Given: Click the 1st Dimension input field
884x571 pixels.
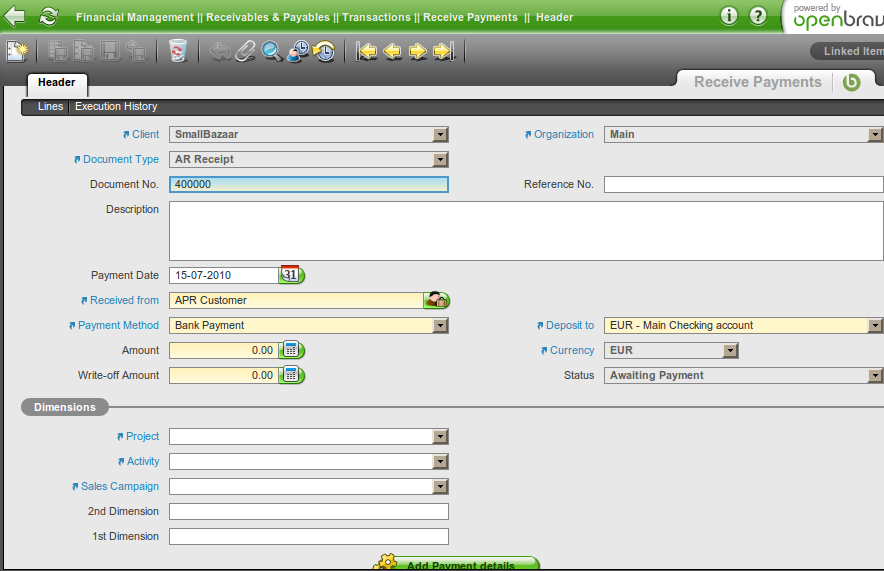Looking at the screenshot, I should point(309,537).
